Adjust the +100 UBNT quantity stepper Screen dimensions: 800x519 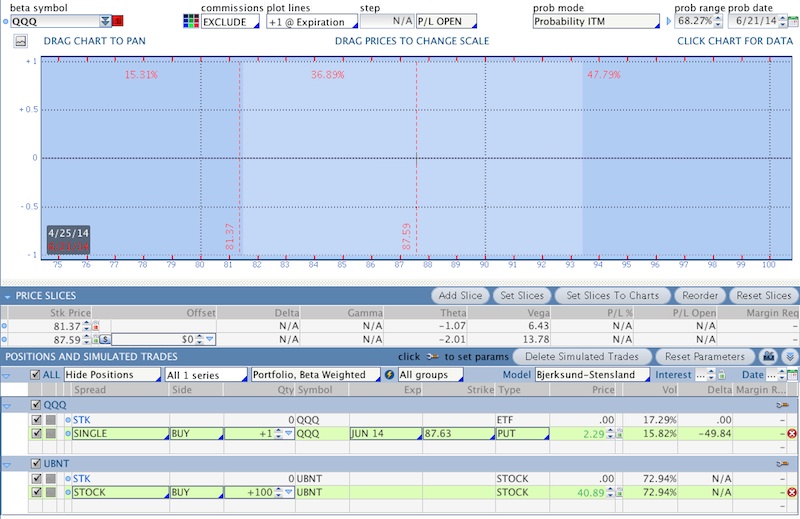click(x=278, y=492)
